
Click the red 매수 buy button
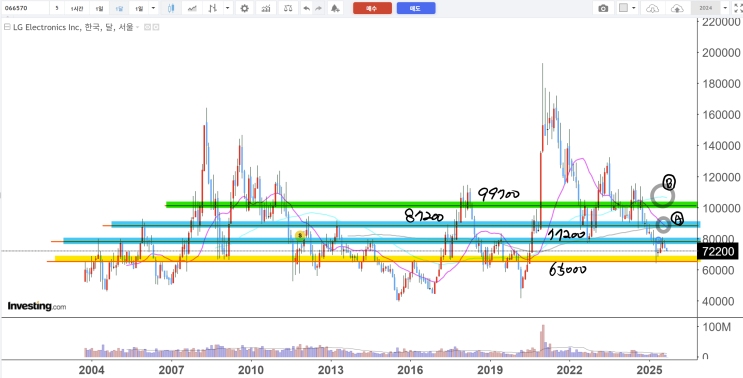(x=372, y=8)
